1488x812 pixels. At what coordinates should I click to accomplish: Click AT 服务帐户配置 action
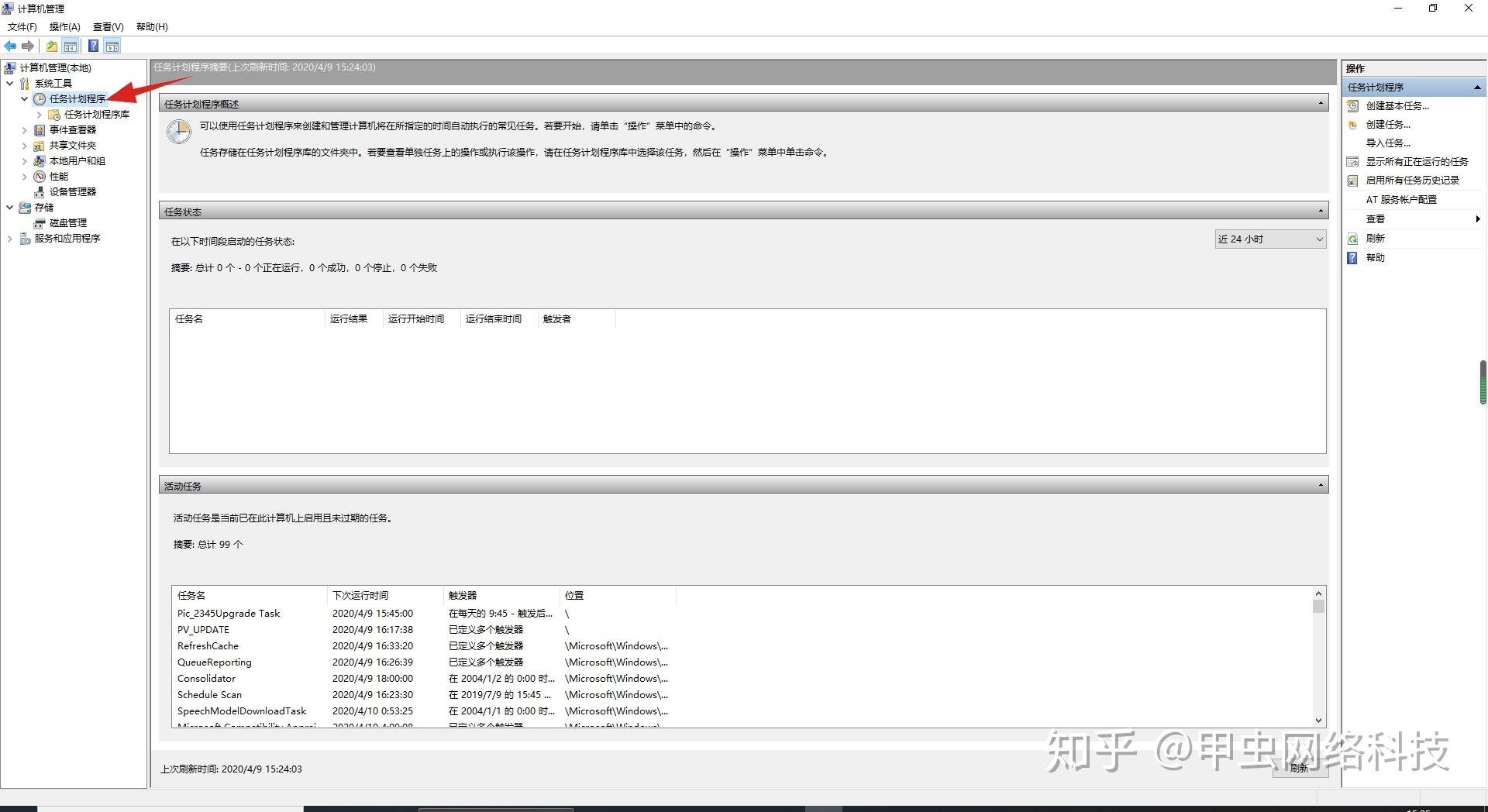point(1401,200)
